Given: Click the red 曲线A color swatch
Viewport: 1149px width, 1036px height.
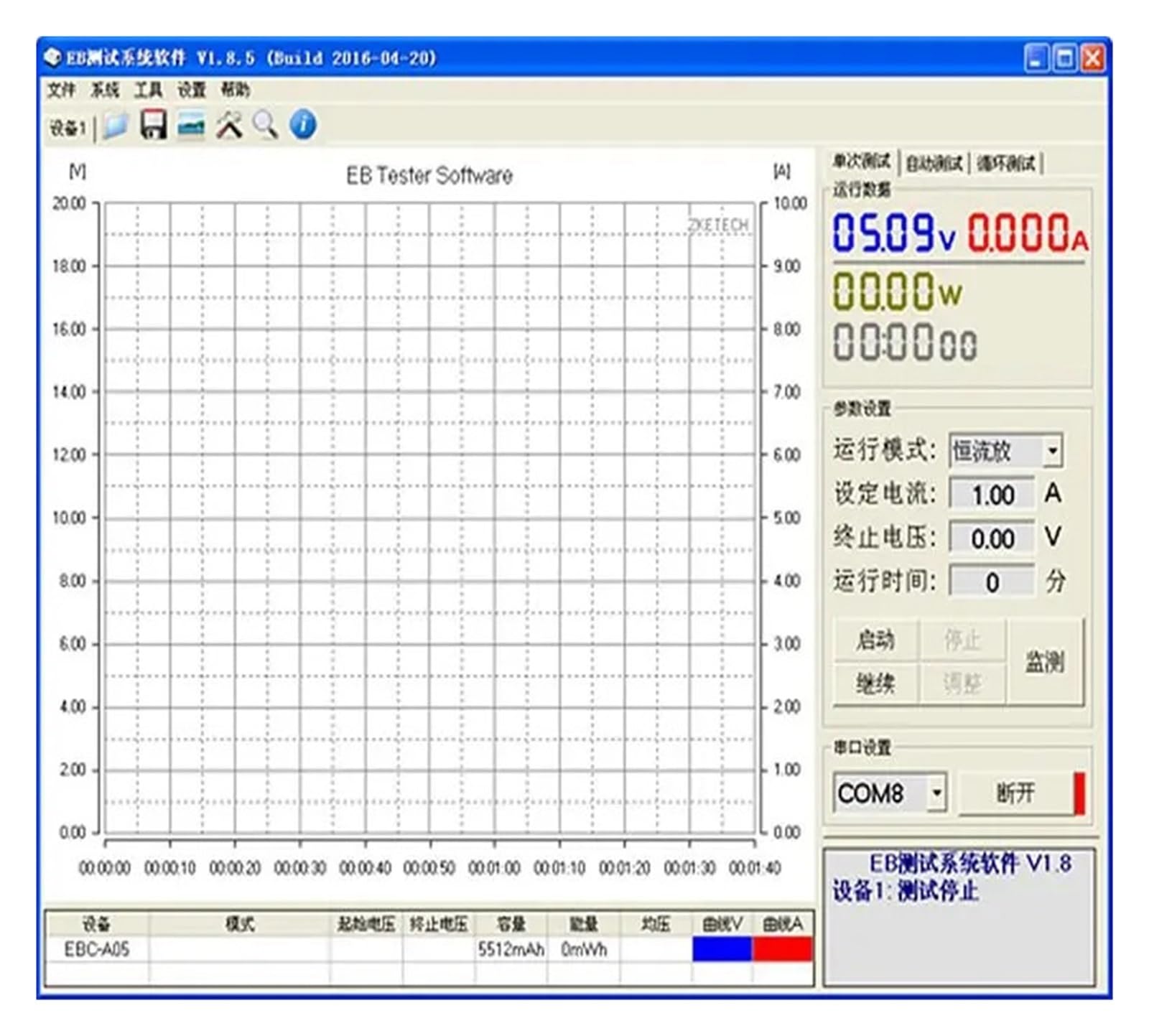Looking at the screenshot, I should [x=782, y=949].
